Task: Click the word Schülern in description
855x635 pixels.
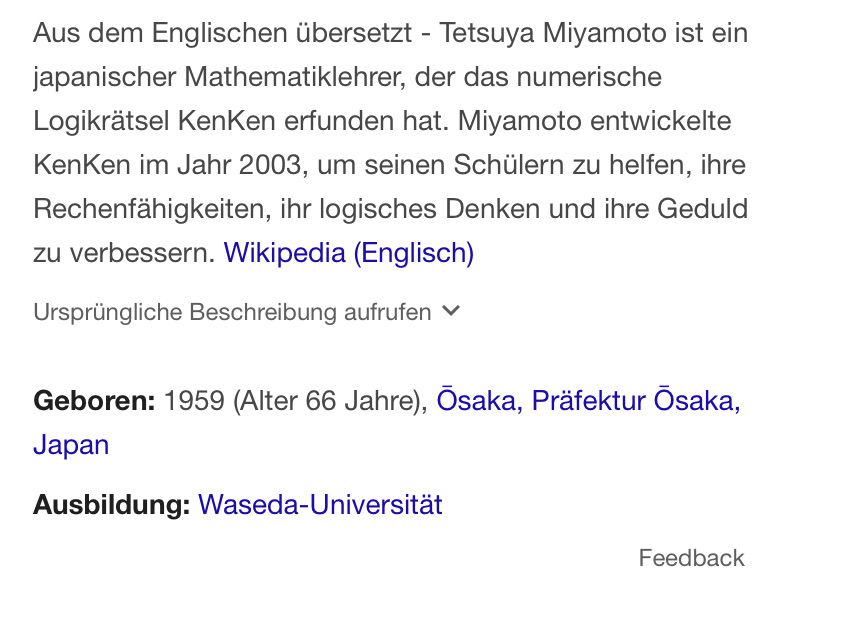Action: [x=509, y=165]
